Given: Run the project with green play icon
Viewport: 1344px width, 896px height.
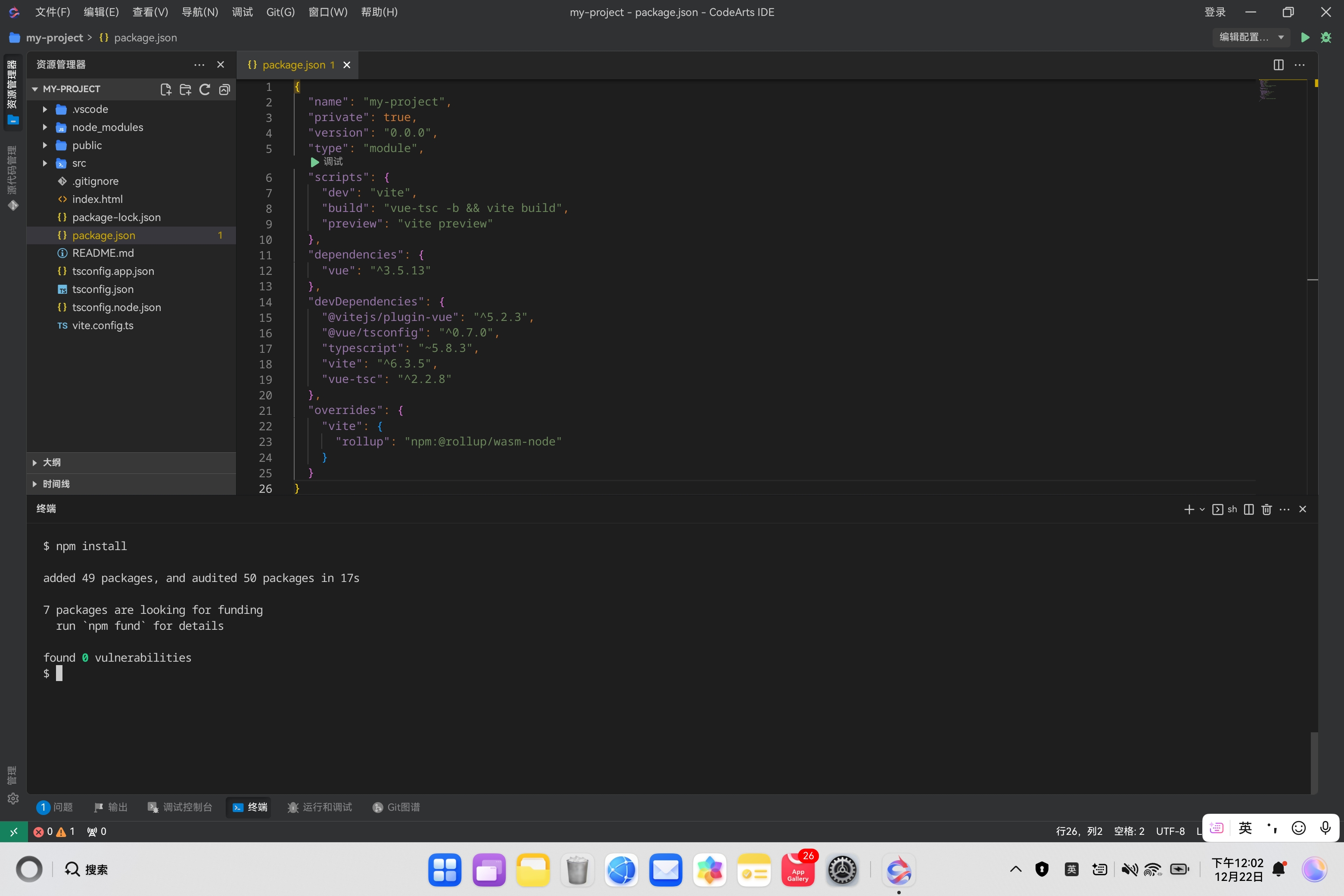Looking at the screenshot, I should (x=1304, y=37).
